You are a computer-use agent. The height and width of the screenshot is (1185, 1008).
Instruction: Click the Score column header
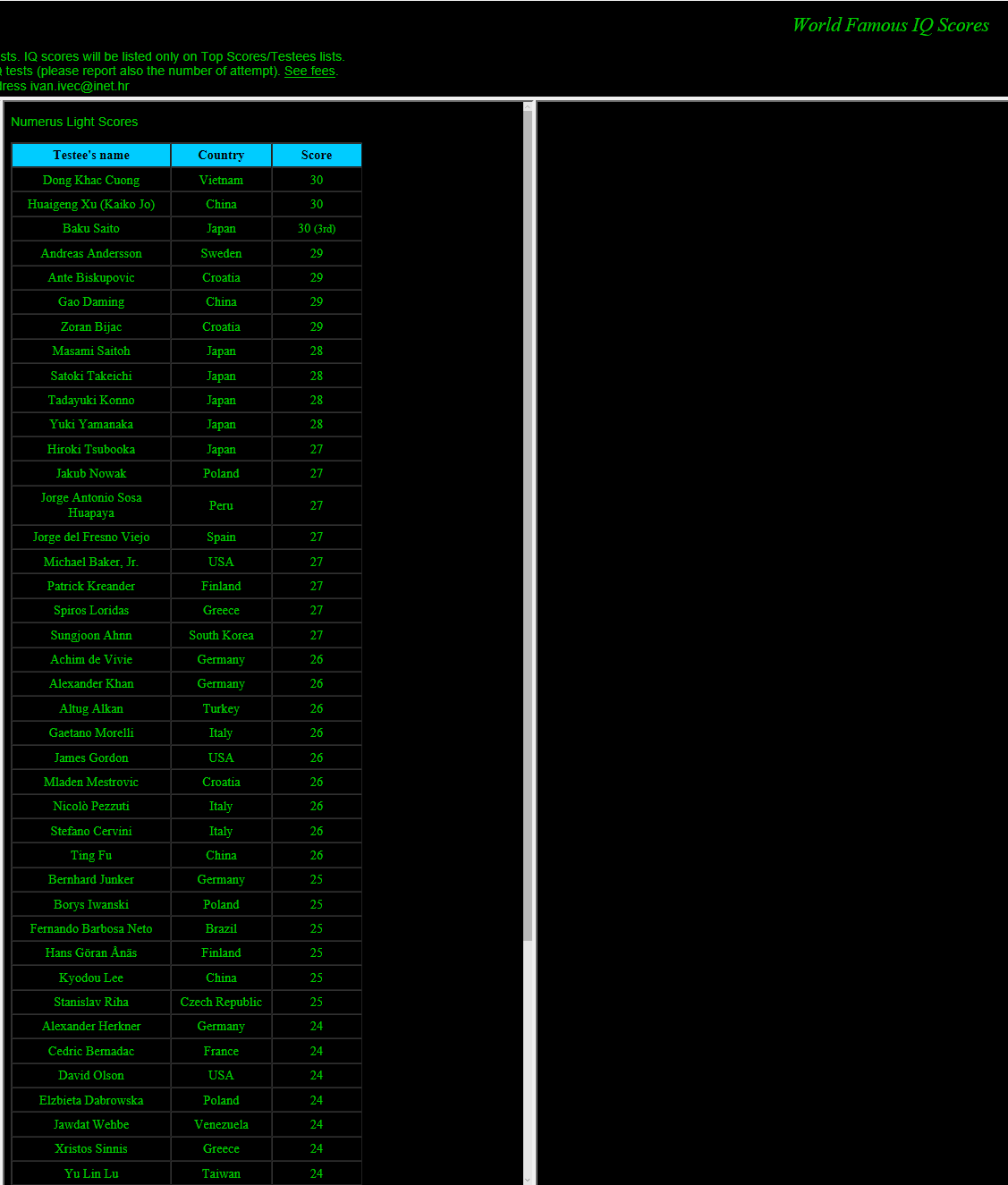coord(317,156)
